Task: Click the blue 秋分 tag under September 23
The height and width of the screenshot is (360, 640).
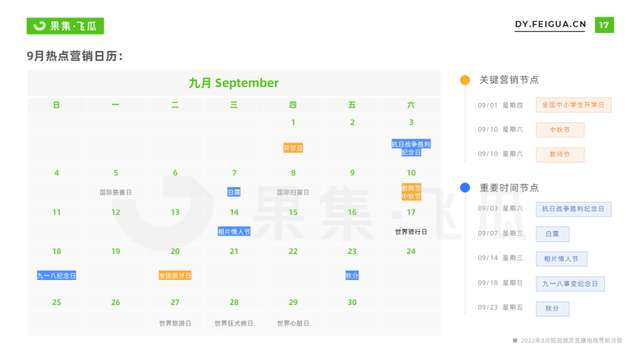Action: click(352, 276)
